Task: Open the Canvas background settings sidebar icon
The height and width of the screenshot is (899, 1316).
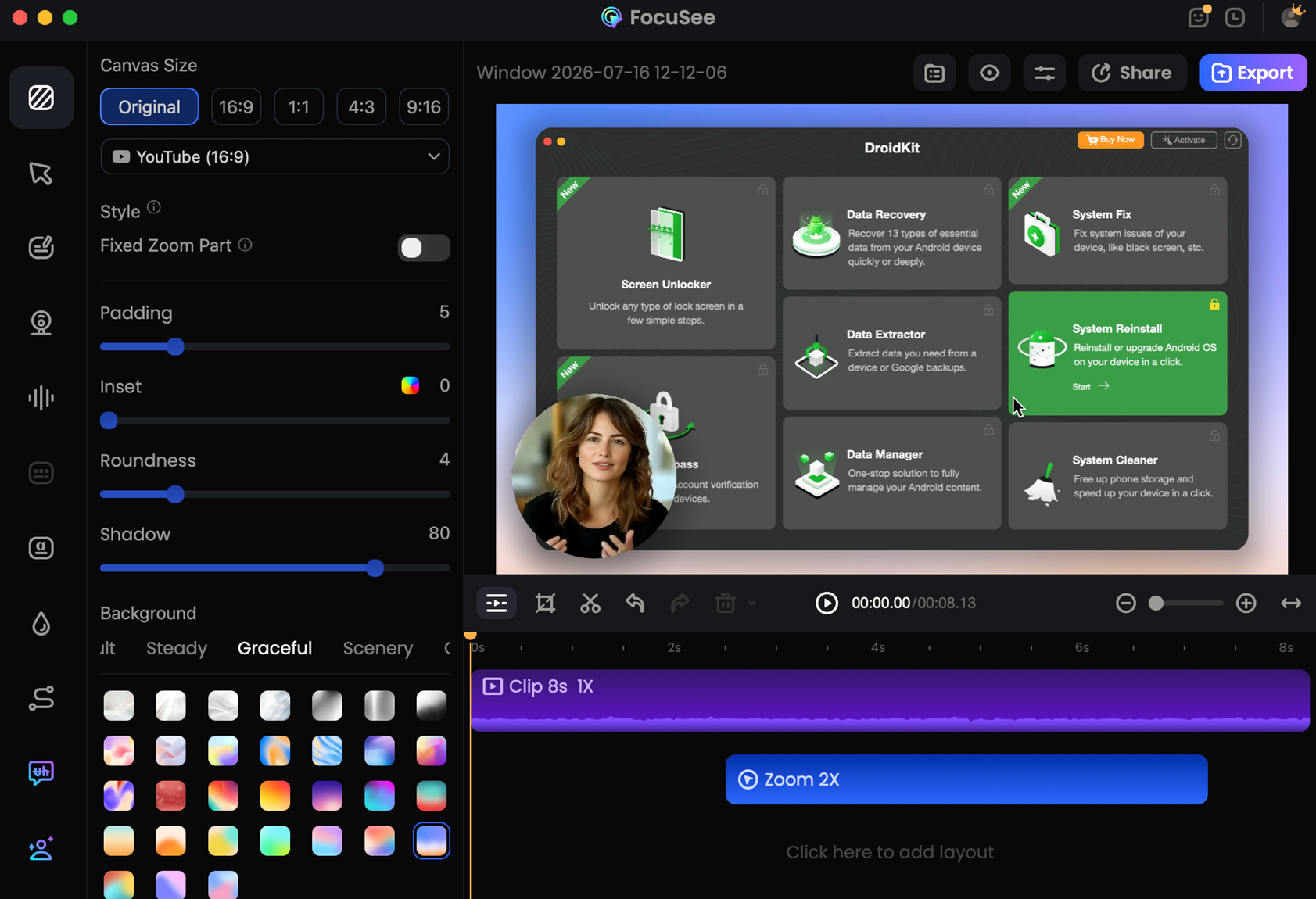Action: click(41, 98)
